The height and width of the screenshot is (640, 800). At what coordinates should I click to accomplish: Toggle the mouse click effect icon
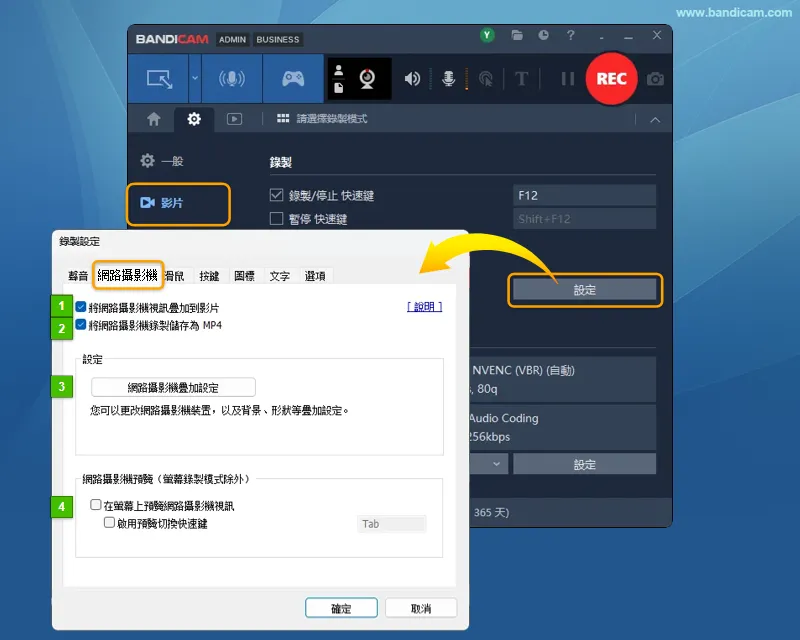coord(486,79)
